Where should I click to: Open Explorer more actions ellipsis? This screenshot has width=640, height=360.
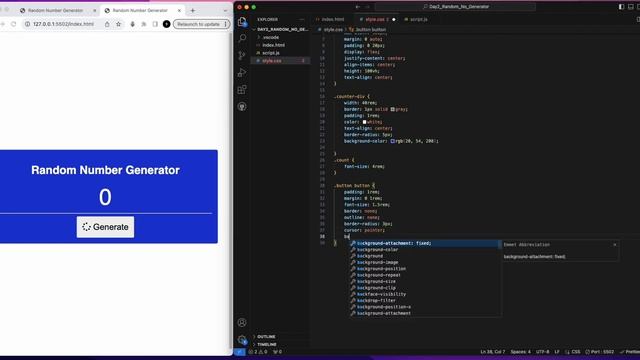tap(302, 19)
